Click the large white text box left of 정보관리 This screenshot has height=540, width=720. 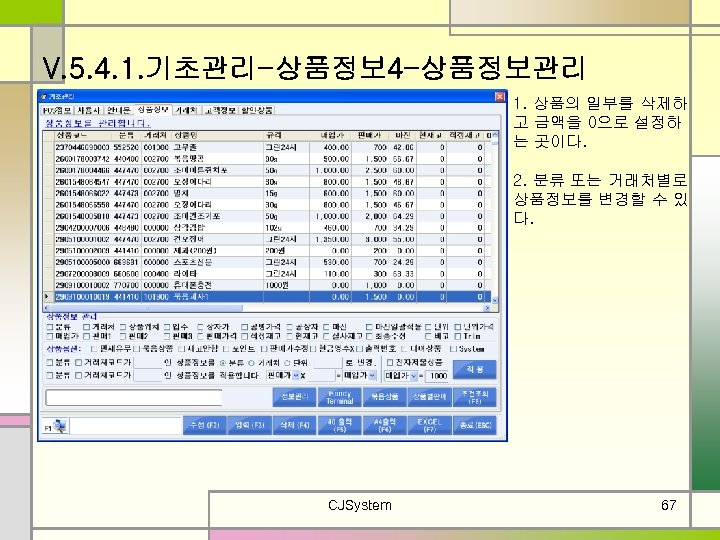134,398
